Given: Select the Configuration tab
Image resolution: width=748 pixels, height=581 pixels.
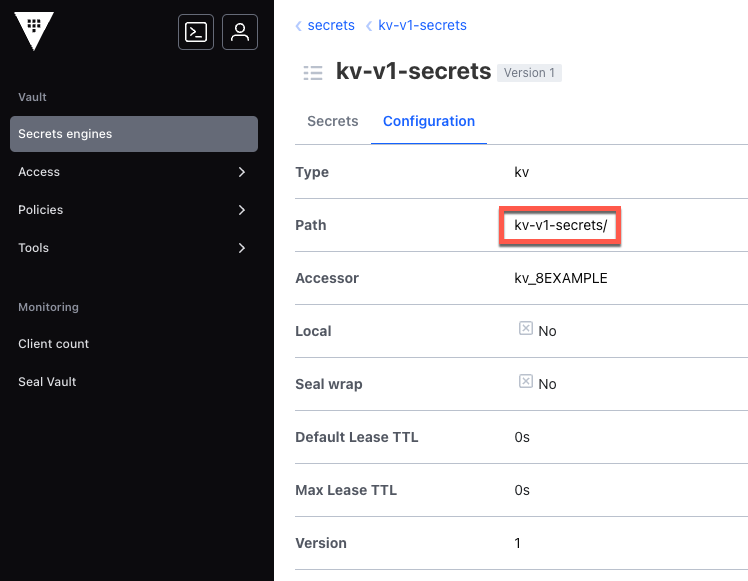Looking at the screenshot, I should [x=428, y=121].
